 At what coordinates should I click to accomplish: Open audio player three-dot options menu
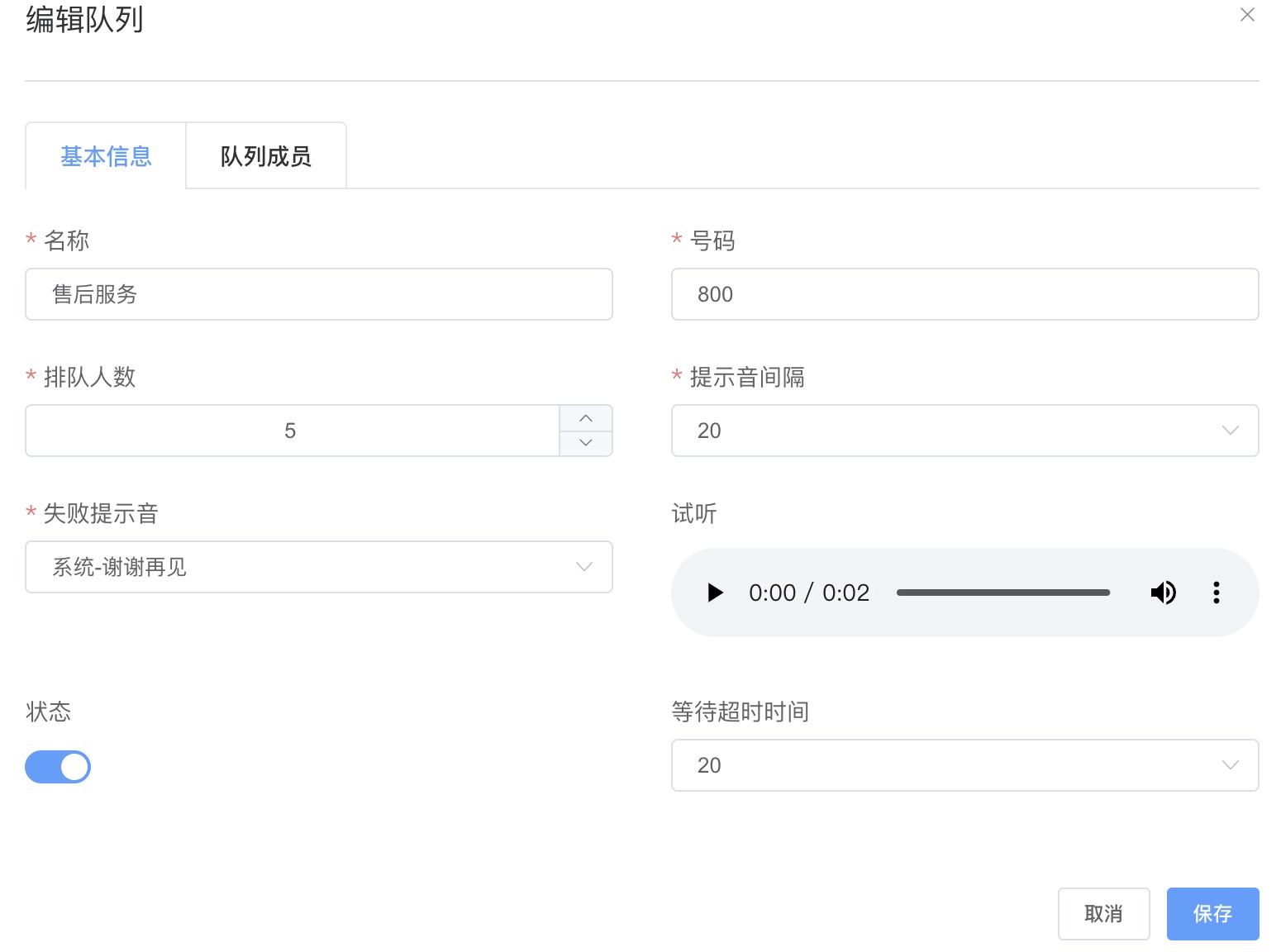pos(1216,593)
